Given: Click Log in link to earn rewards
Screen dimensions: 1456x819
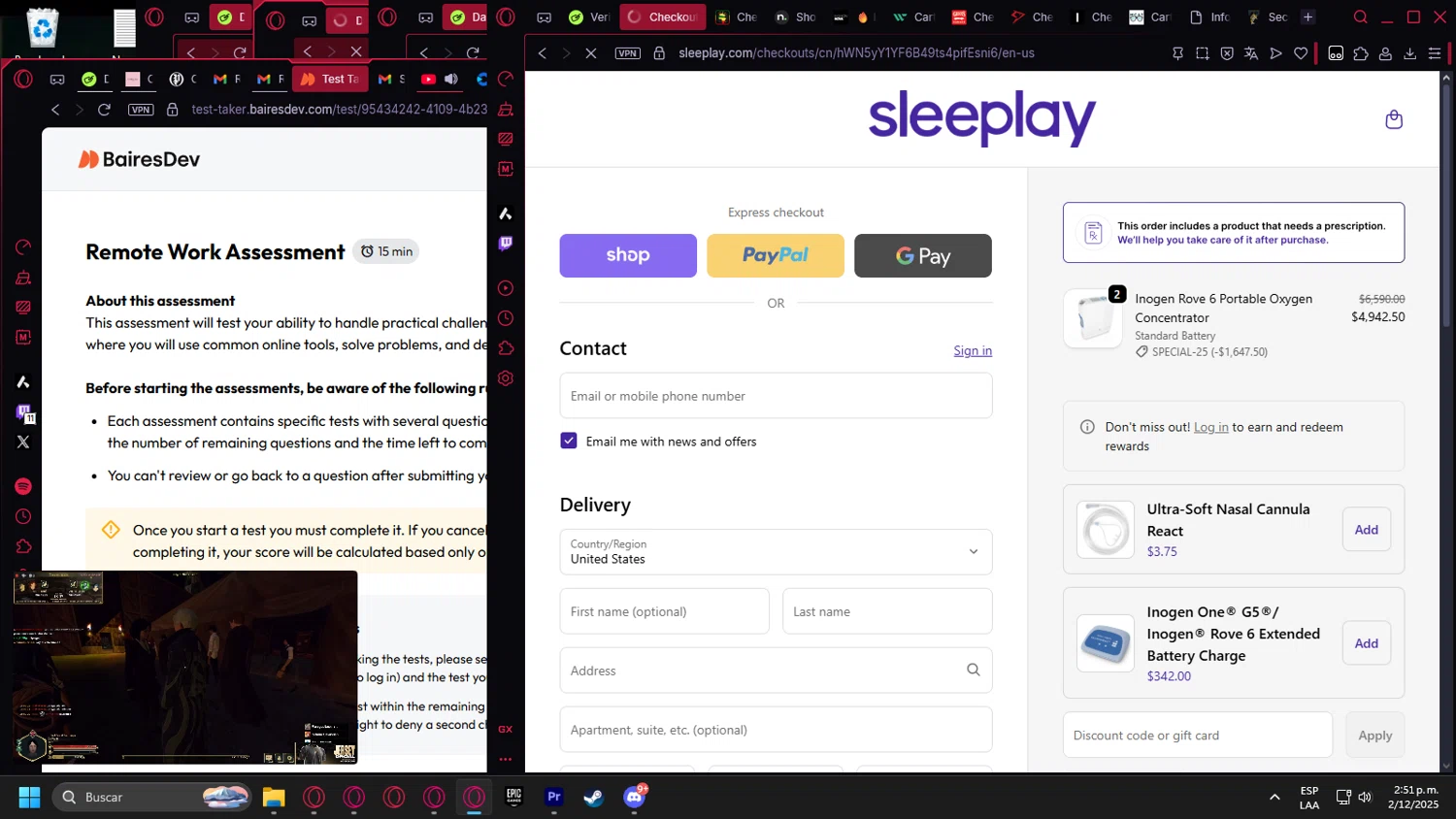Looking at the screenshot, I should tap(1210, 427).
